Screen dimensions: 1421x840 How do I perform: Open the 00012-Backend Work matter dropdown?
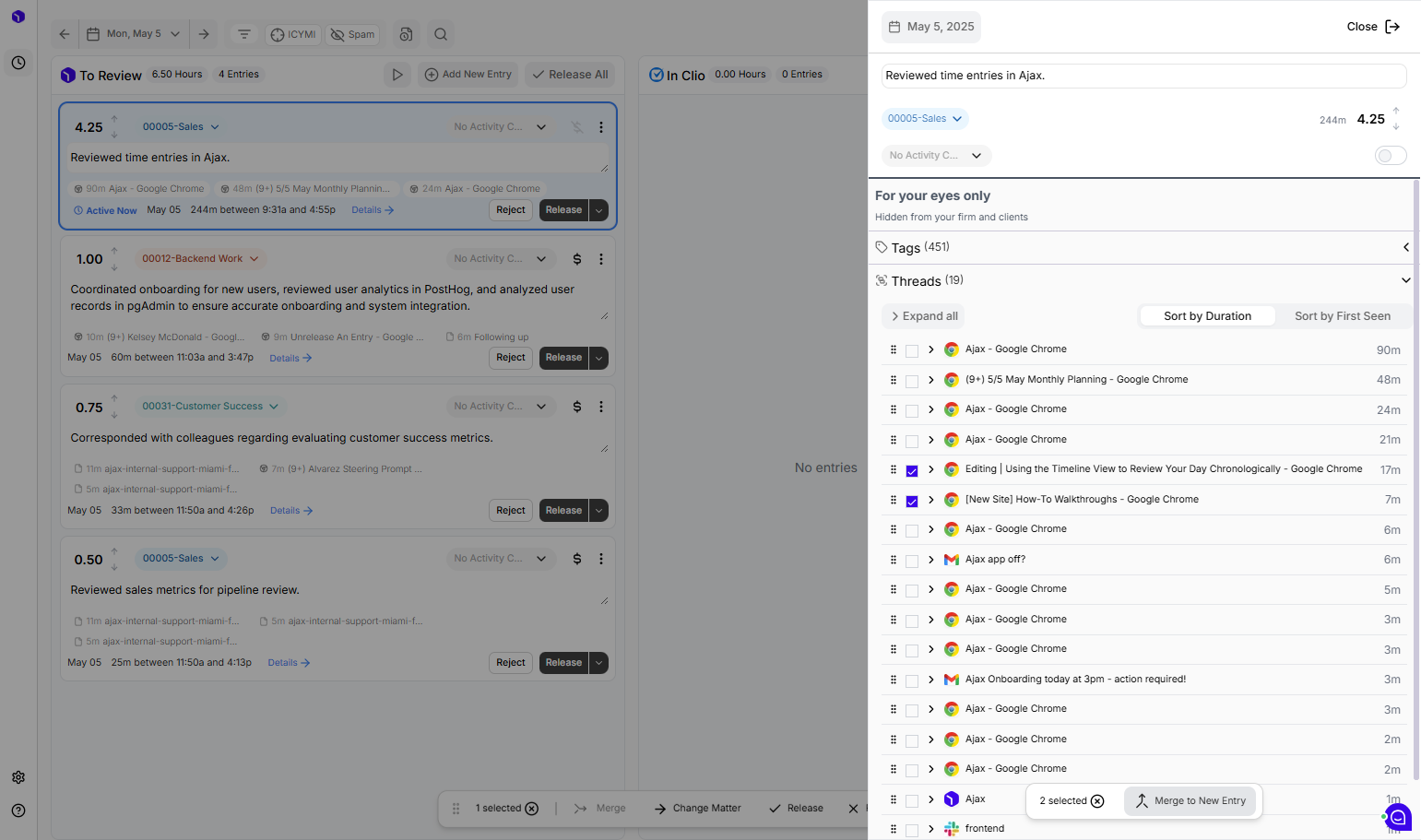pyautogui.click(x=200, y=259)
